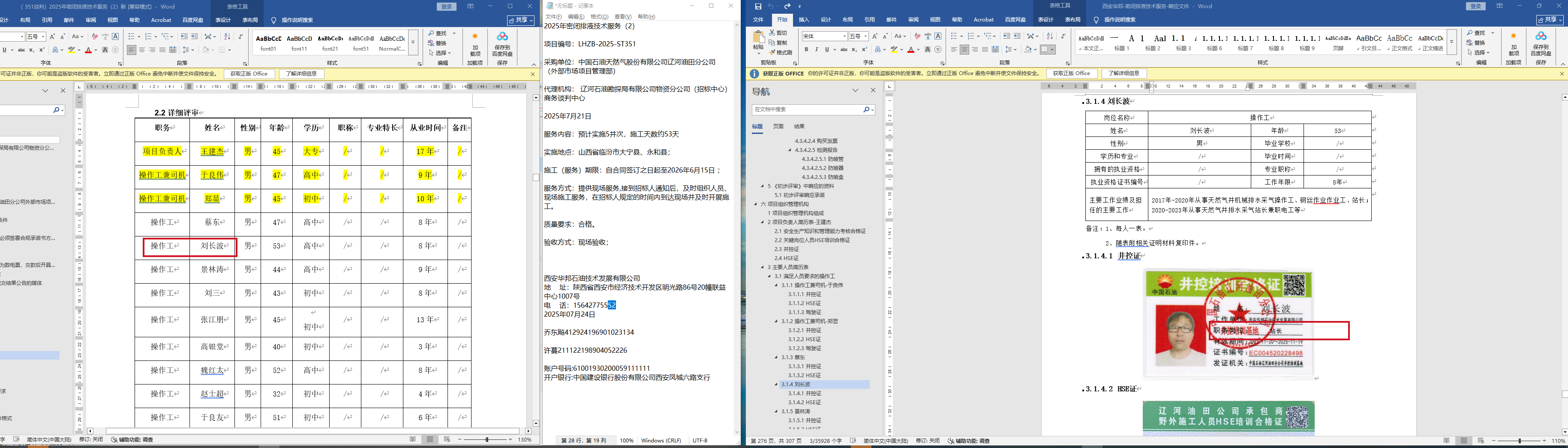This screenshot has height=448, width=1568.
Task: Toggle align right in right Word ribbon
Action: (x=974, y=49)
